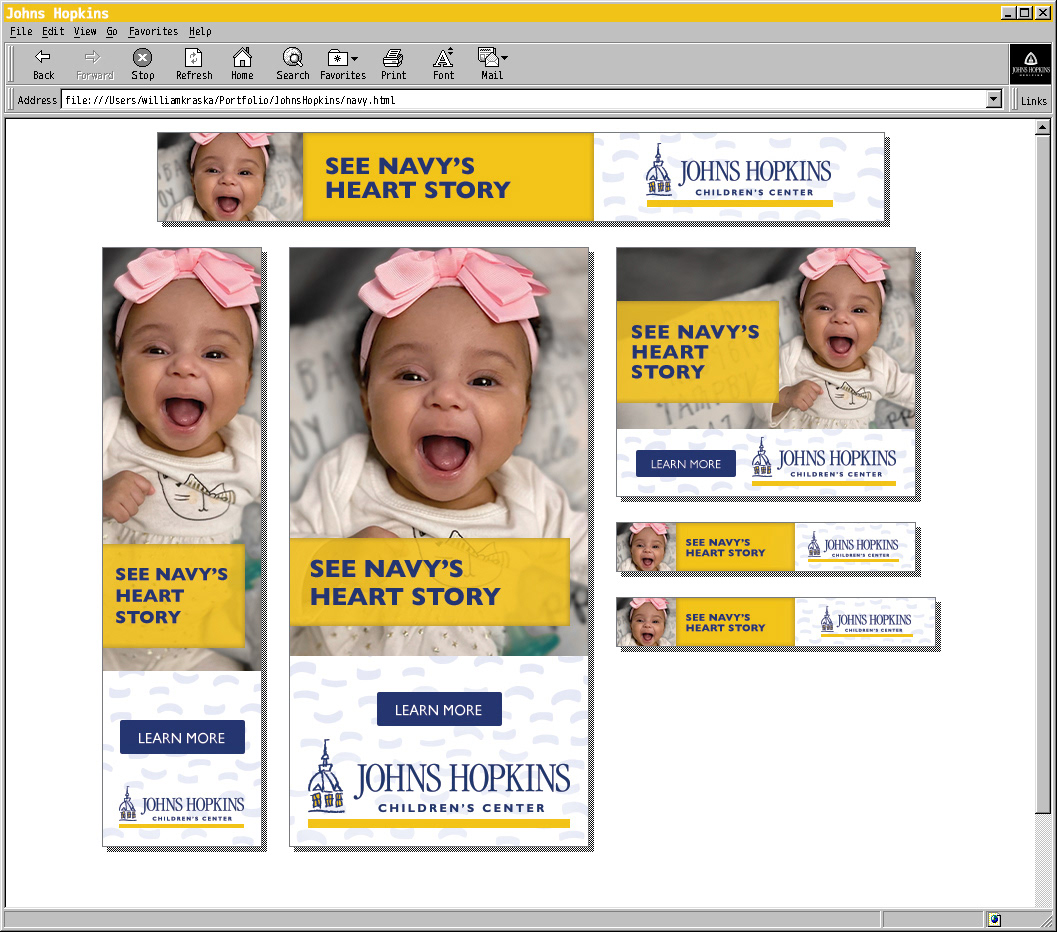Open the Favorites menu in menu bar

pyautogui.click(x=153, y=31)
